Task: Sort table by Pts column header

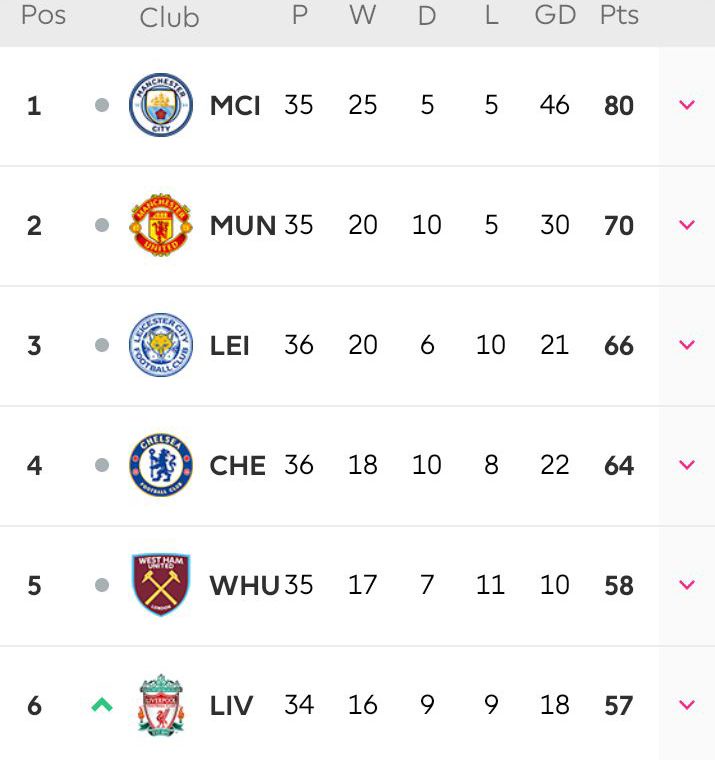Action: click(x=619, y=16)
